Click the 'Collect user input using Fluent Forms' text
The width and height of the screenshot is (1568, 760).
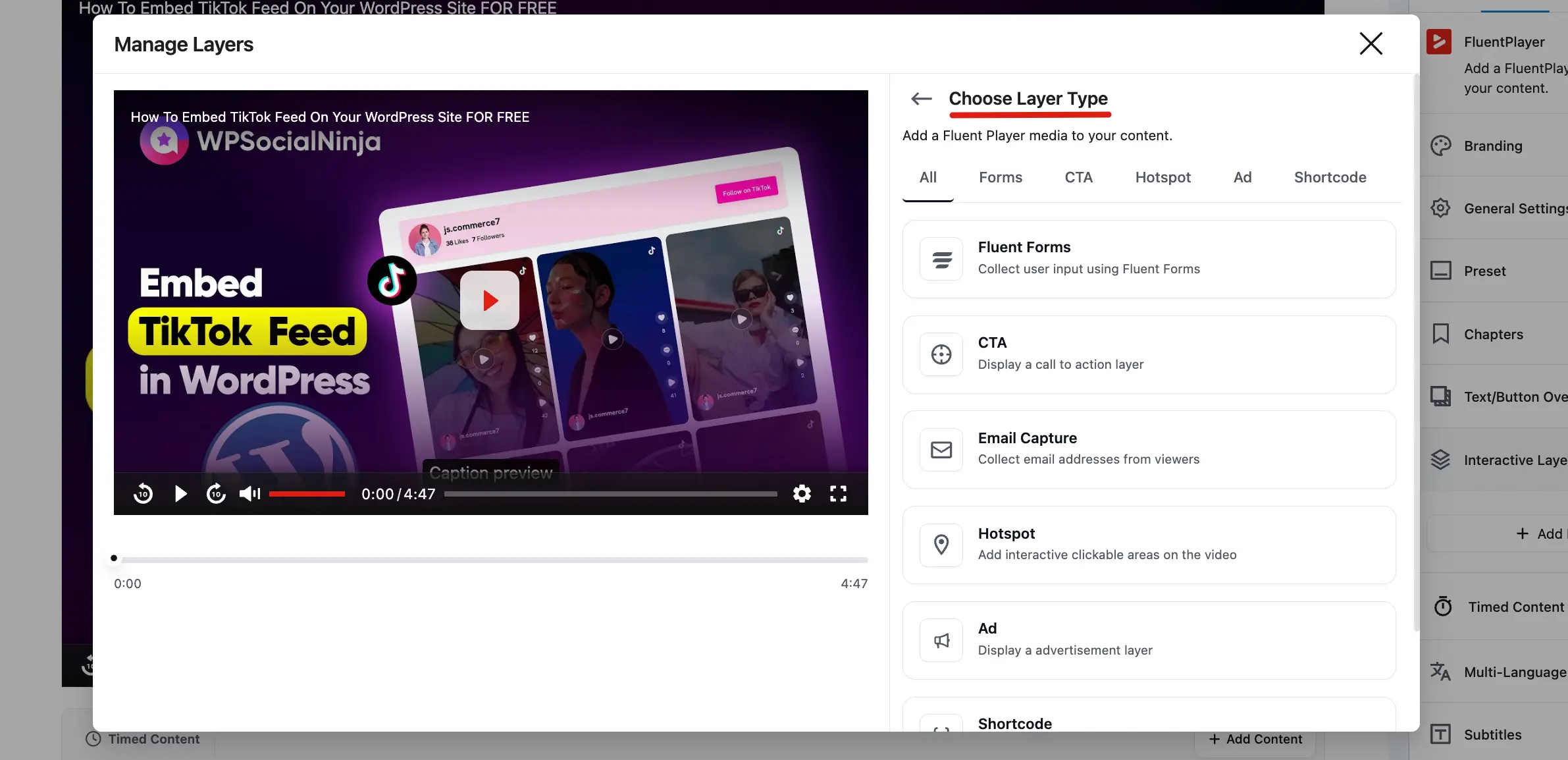coord(1089,269)
